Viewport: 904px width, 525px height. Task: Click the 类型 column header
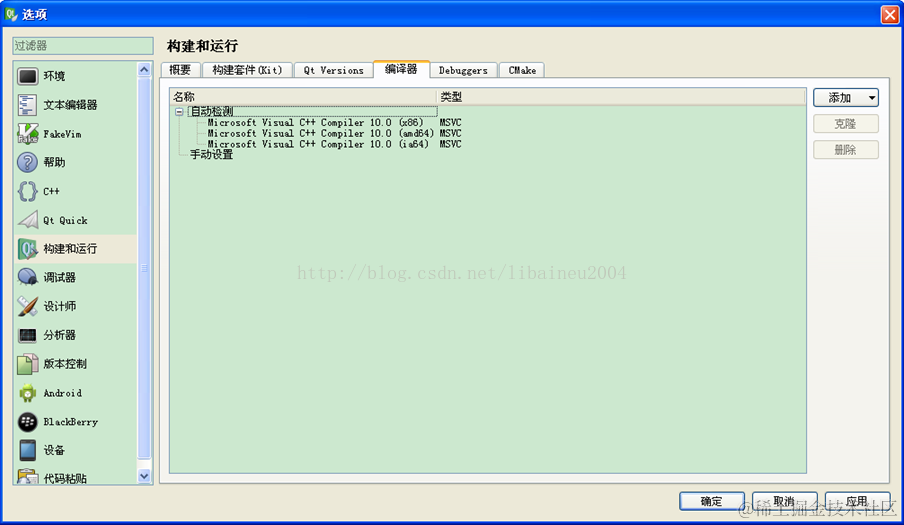(x=621, y=97)
